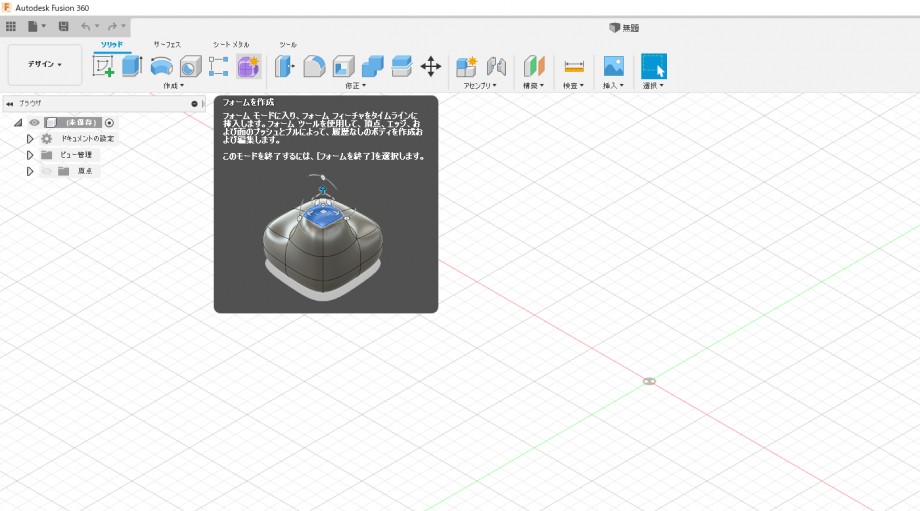The image size is (920, 511).
Task: Toggle visibility eye of the 原点 folder
Action: (x=46, y=171)
